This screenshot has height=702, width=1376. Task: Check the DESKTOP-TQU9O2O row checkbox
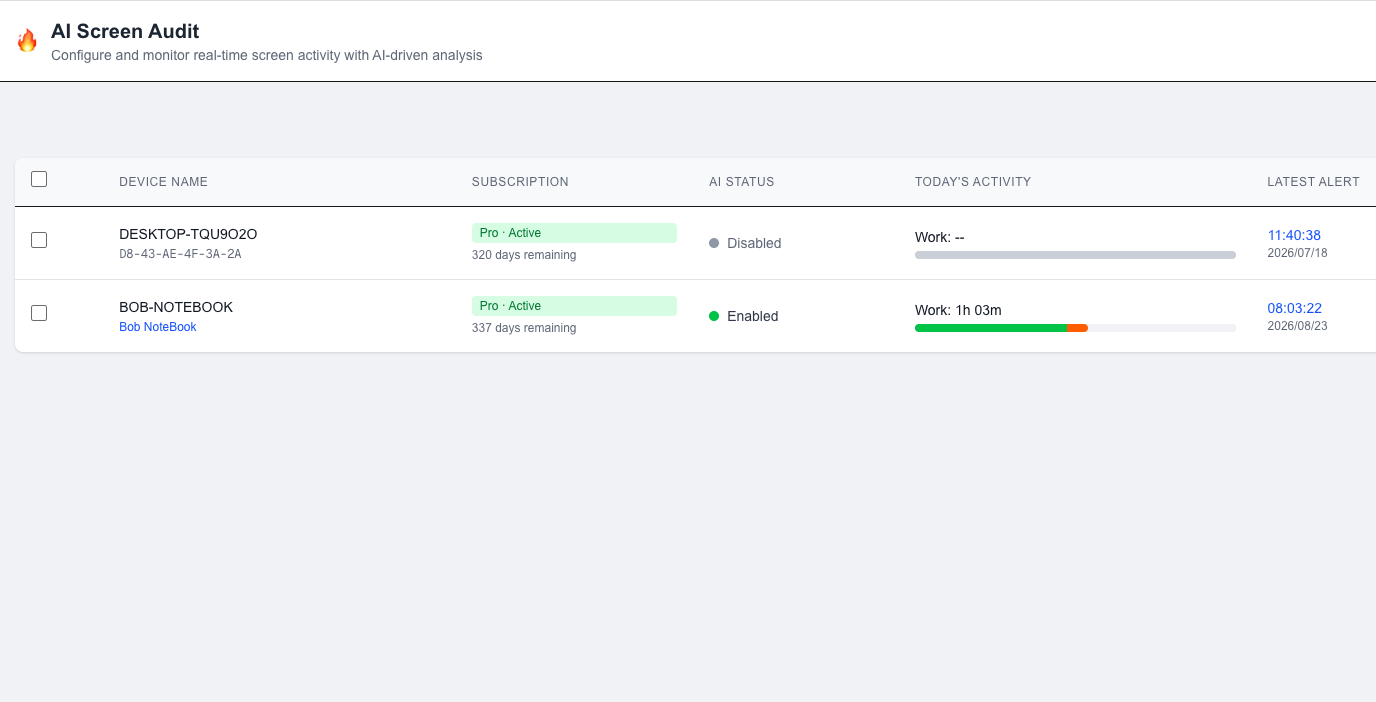[39, 240]
